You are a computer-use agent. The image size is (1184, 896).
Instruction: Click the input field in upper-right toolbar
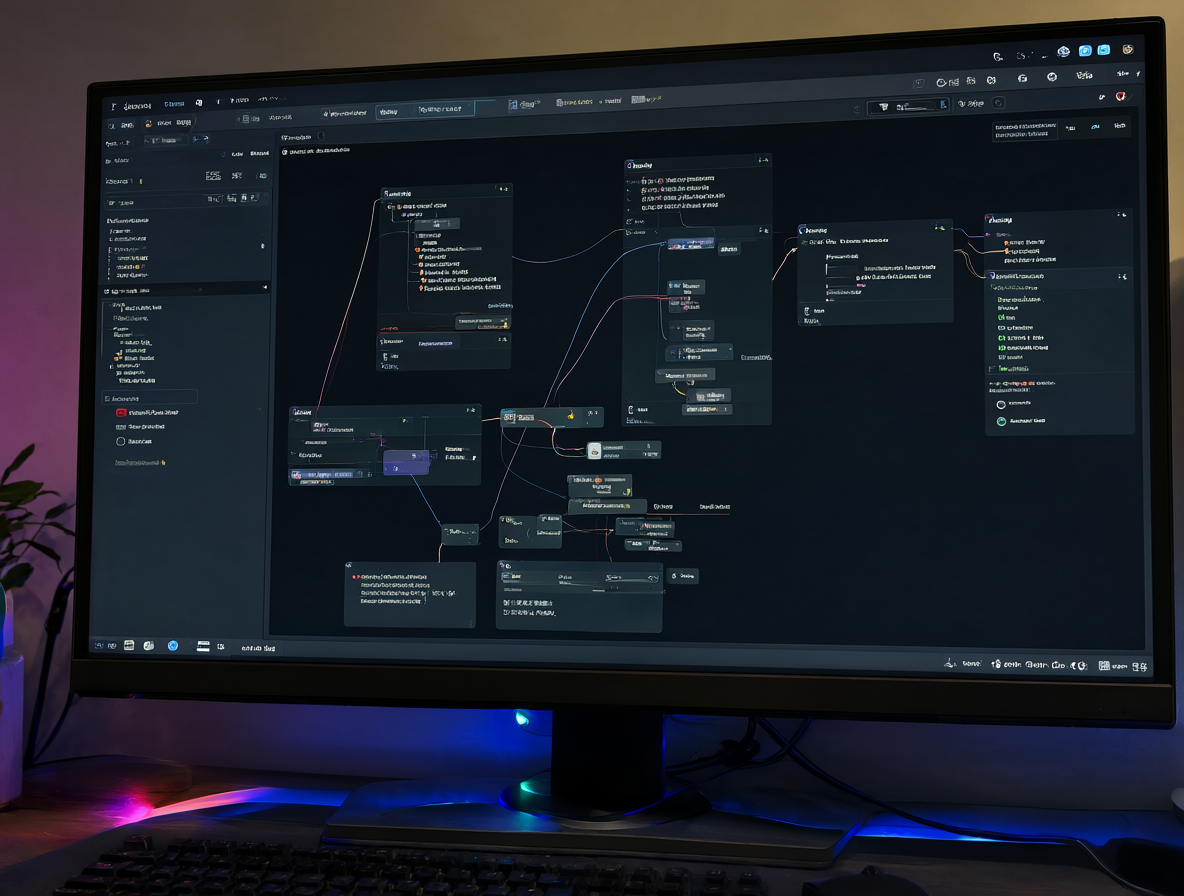point(908,106)
